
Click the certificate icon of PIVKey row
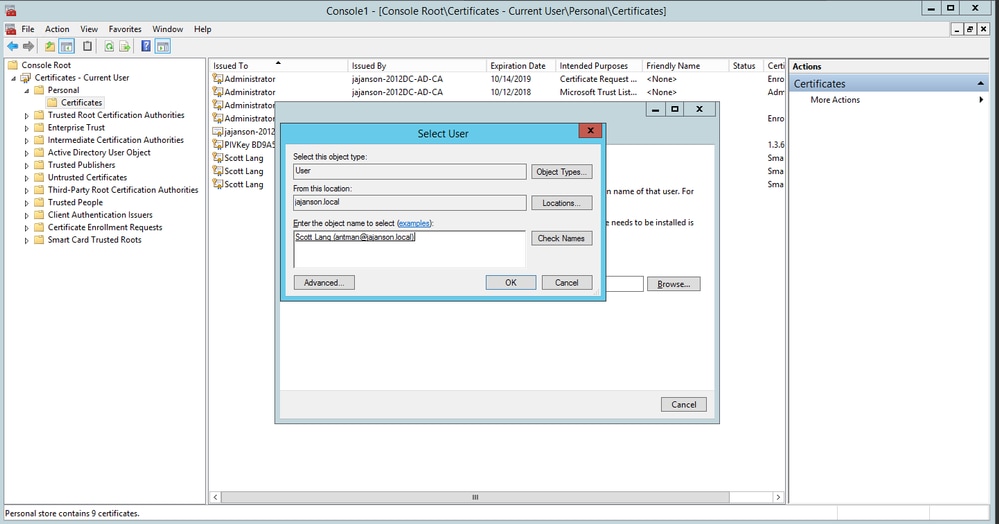[218, 145]
